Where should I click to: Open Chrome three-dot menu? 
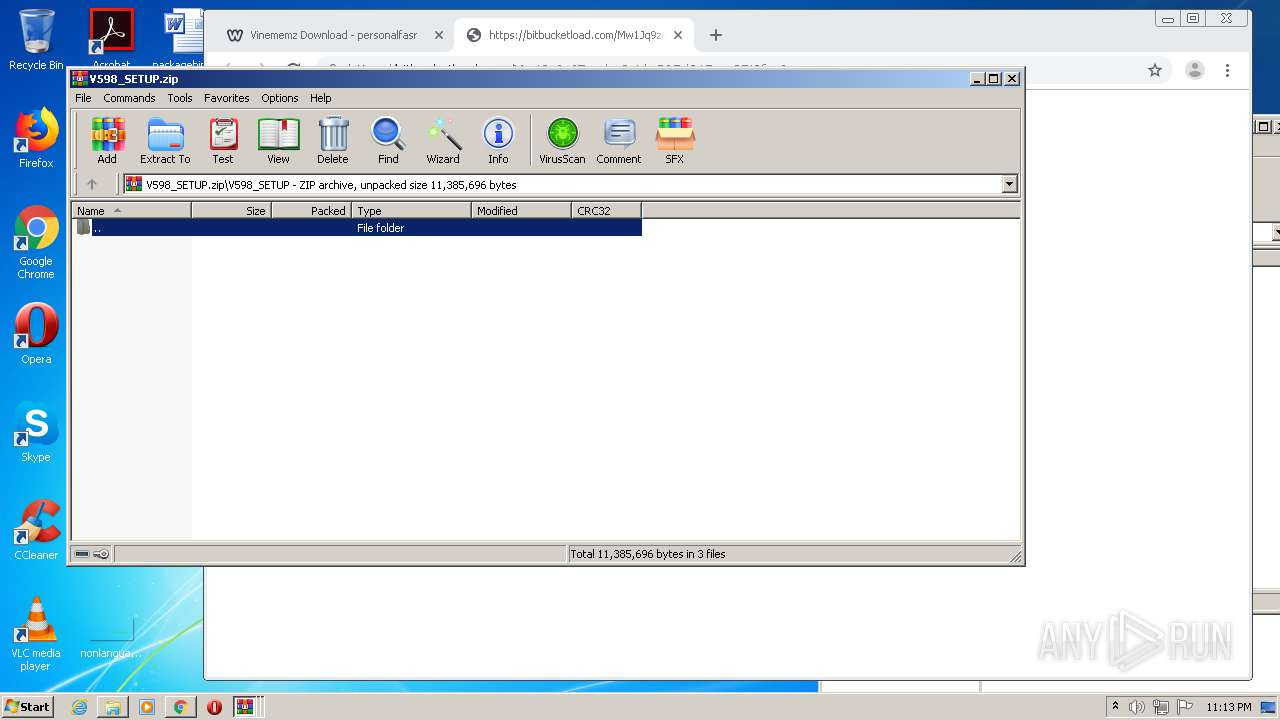(x=1227, y=70)
